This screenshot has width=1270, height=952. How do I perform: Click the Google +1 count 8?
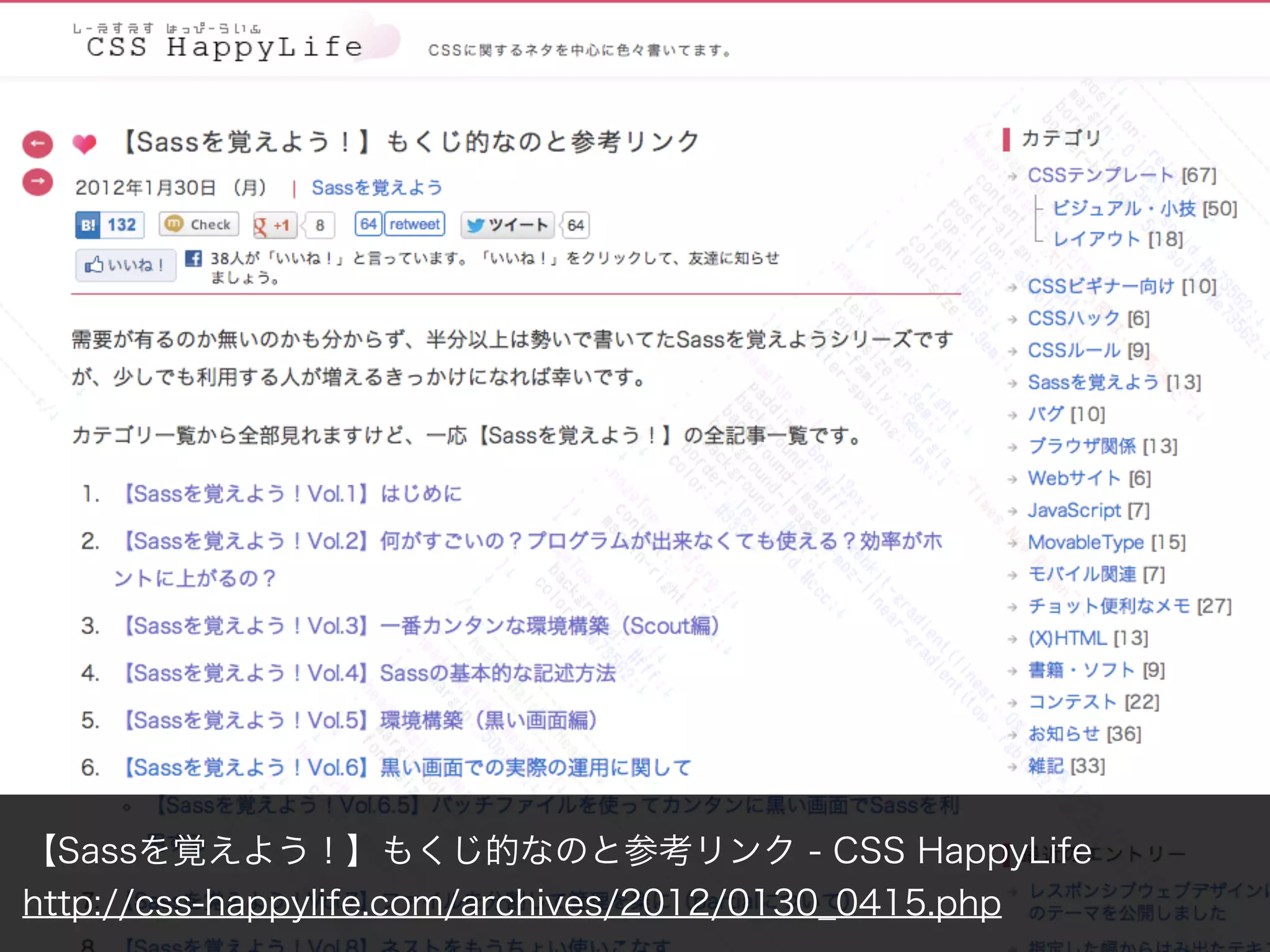pyautogui.click(x=319, y=226)
